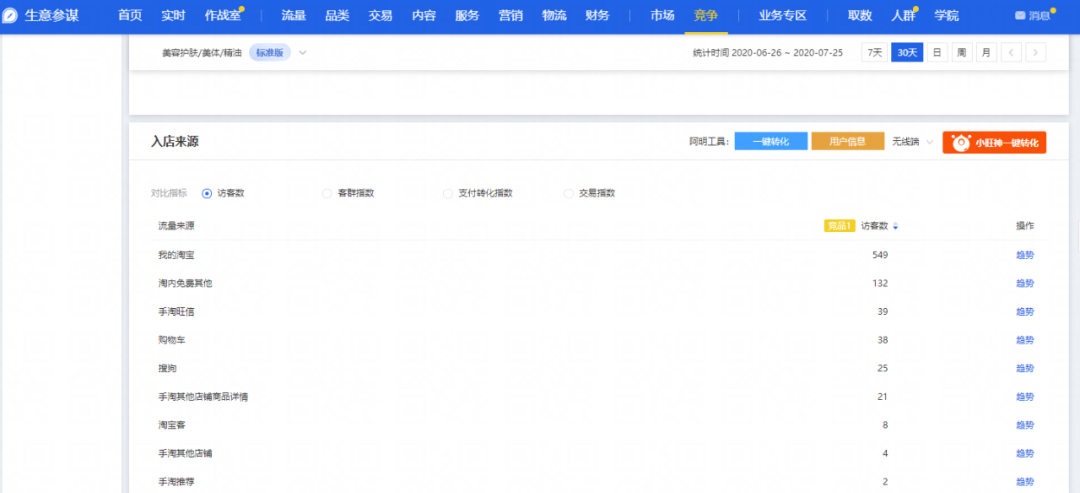Image resolution: width=1080 pixels, height=493 pixels.
Task: Select 交易指数 radio option
Action: pos(568,193)
